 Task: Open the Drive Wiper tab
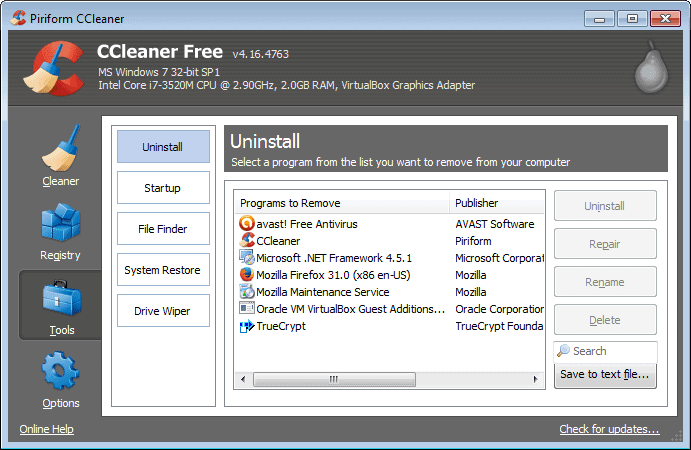tap(163, 311)
